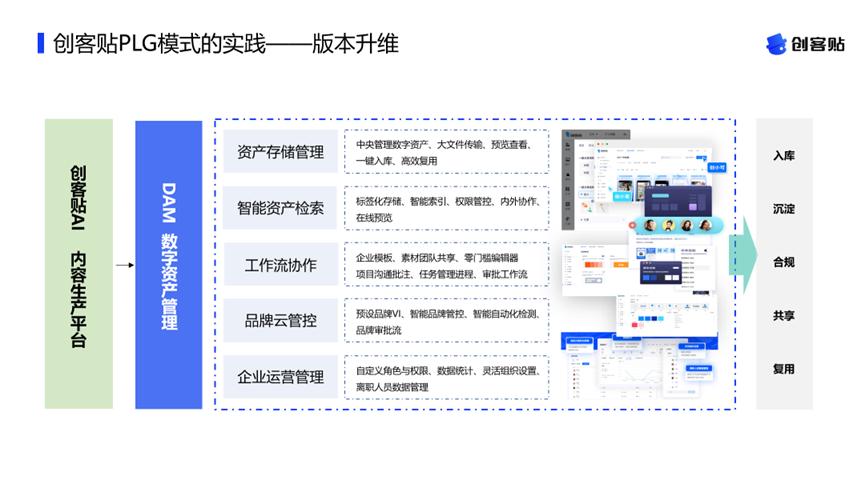Click the 智能资产检索 box

280,208
